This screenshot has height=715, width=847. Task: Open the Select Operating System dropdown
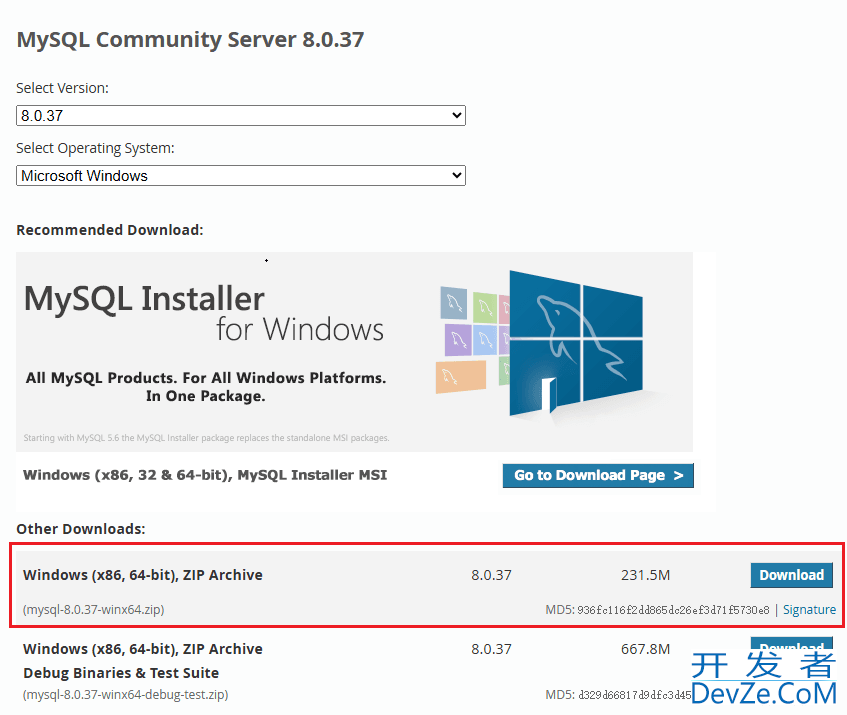pyautogui.click(x=241, y=176)
